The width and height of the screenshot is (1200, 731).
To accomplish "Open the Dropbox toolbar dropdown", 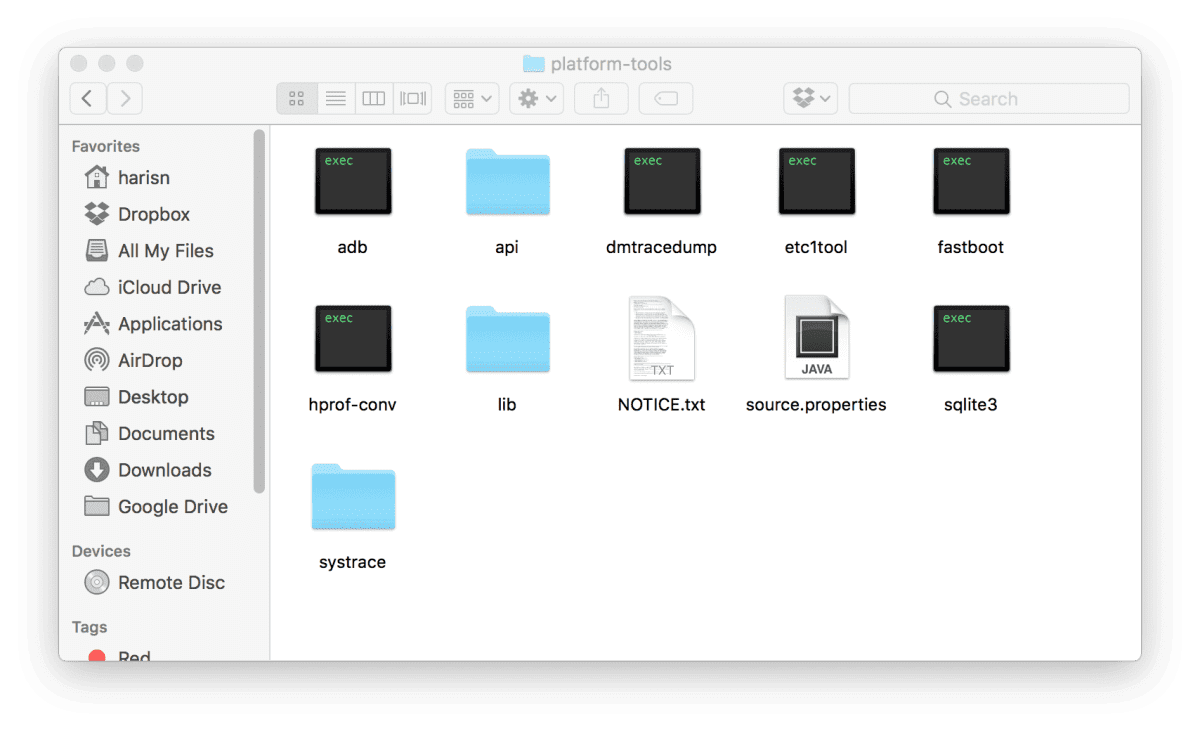I will [x=810, y=98].
